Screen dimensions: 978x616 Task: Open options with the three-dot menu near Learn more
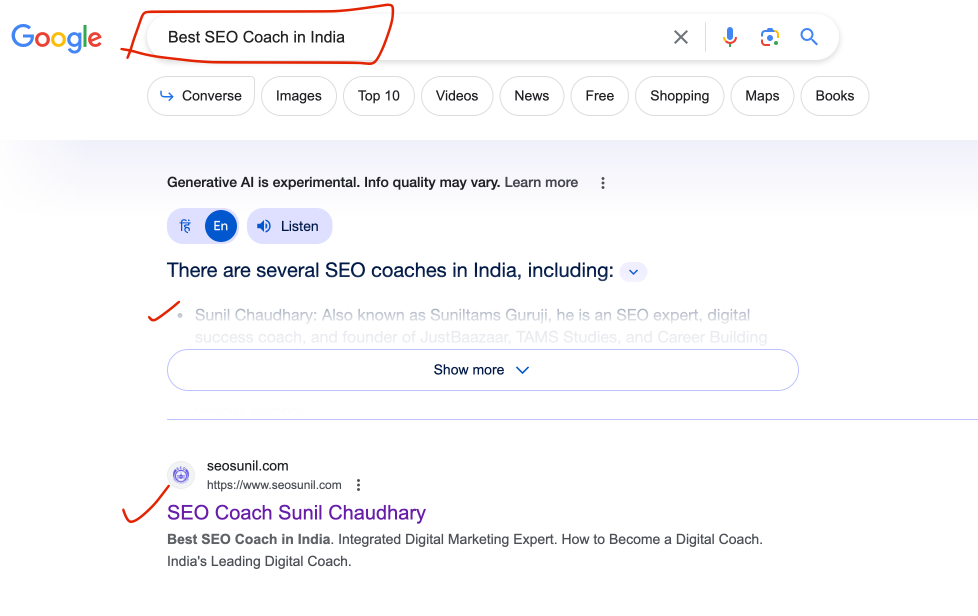tap(603, 182)
